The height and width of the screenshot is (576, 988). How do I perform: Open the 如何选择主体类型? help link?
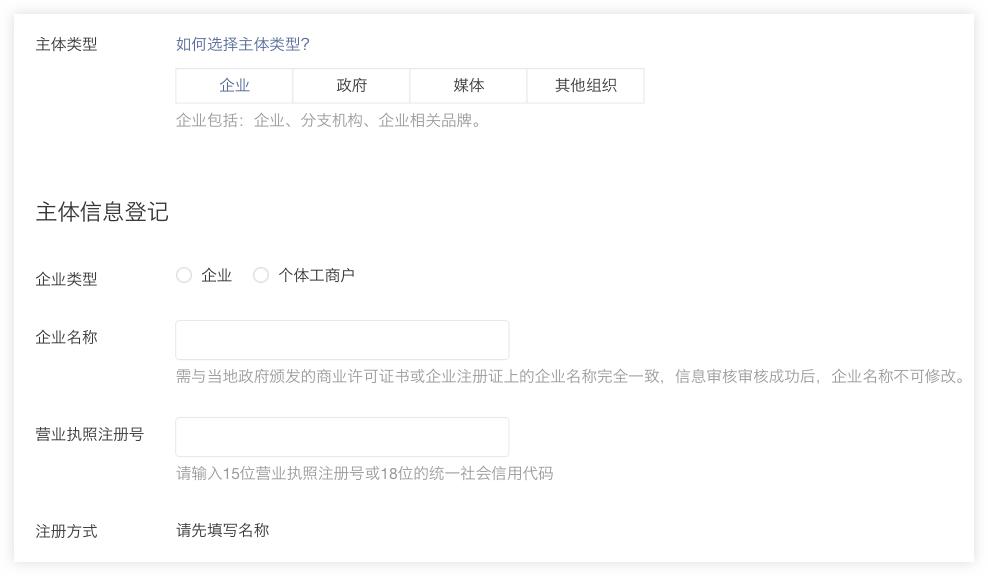(245, 42)
